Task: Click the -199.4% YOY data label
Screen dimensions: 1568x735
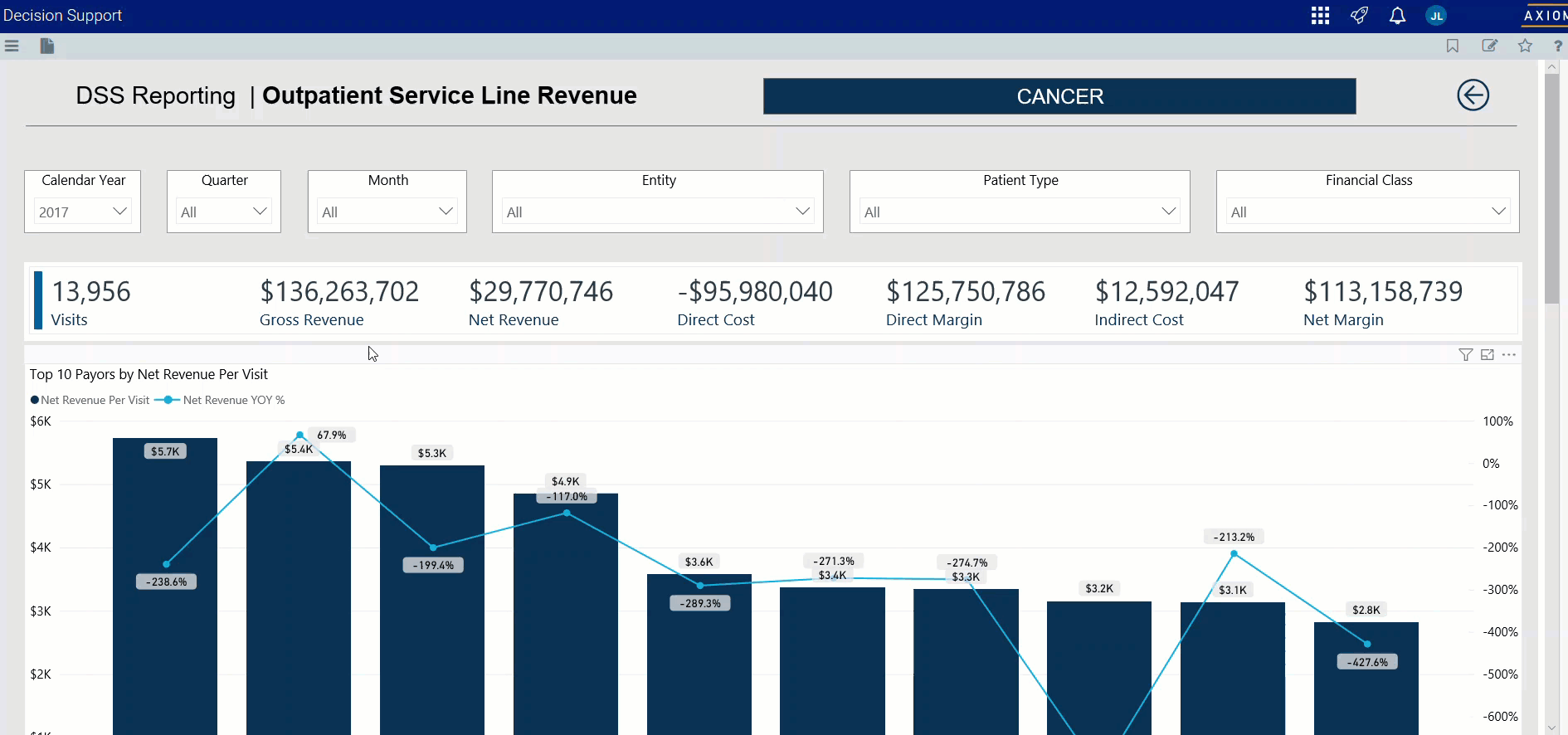Action: tap(433, 565)
